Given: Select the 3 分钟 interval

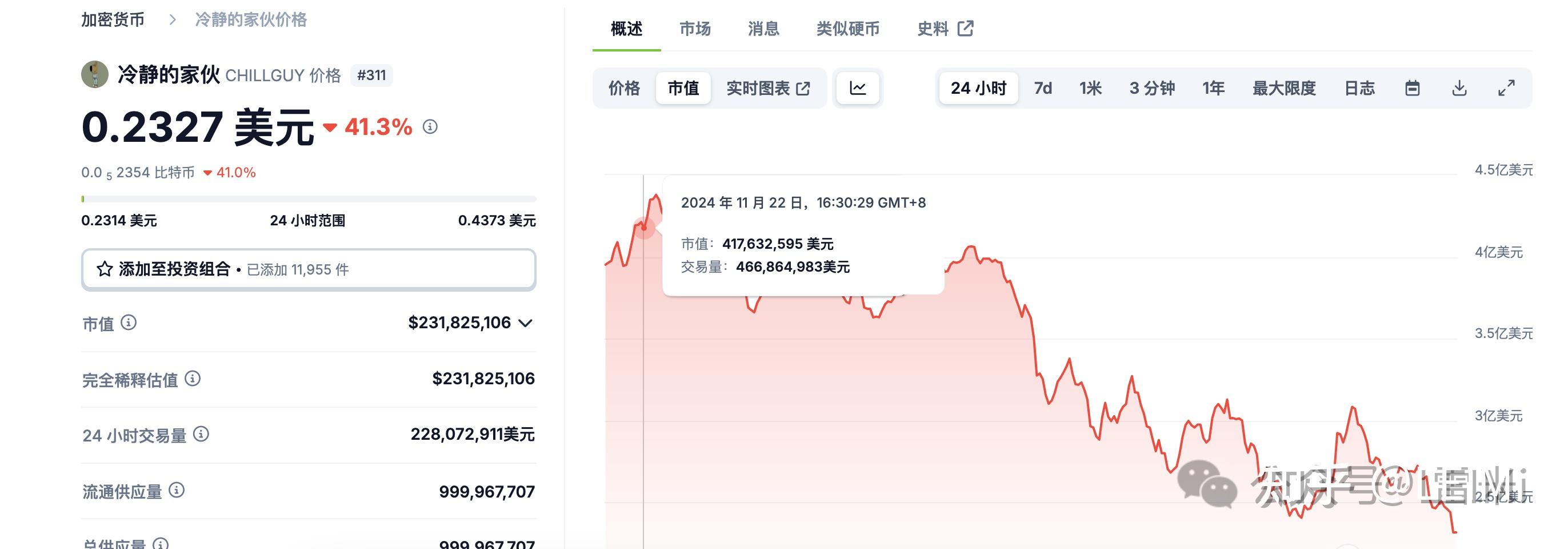Looking at the screenshot, I should (1152, 87).
